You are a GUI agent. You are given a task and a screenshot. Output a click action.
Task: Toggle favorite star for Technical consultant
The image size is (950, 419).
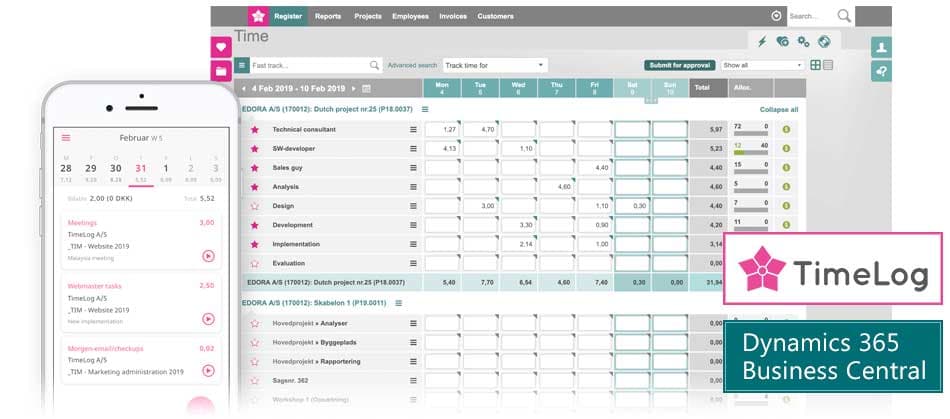pos(254,130)
